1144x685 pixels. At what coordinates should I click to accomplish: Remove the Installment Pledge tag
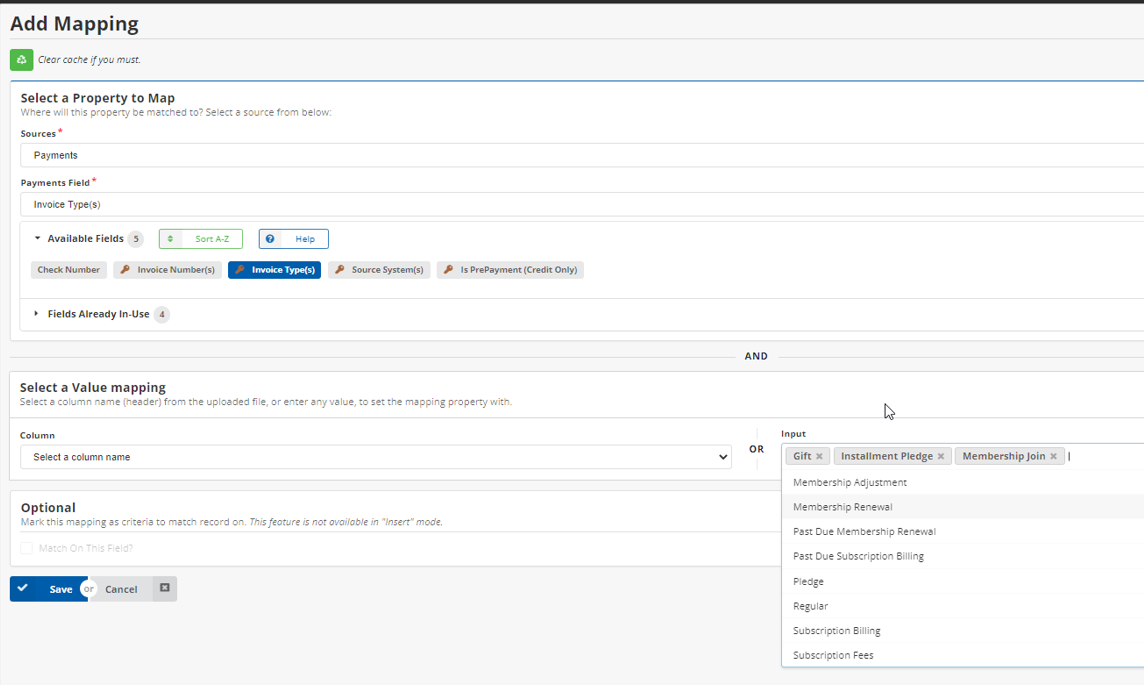click(940, 457)
